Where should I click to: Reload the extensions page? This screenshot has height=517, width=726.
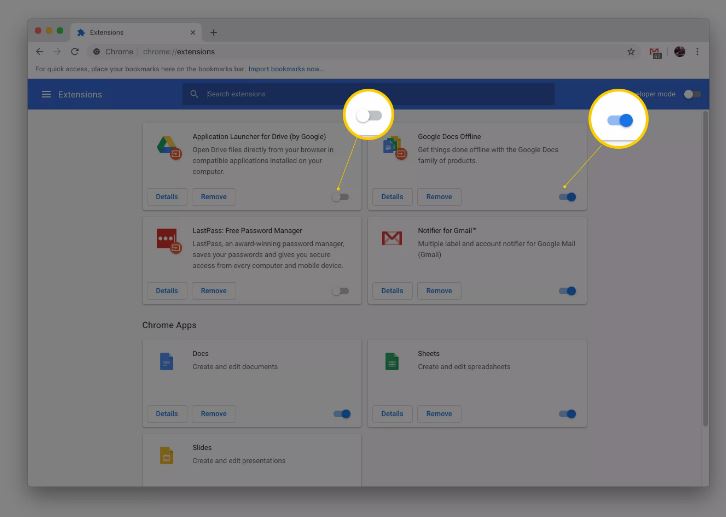pyautogui.click(x=75, y=51)
